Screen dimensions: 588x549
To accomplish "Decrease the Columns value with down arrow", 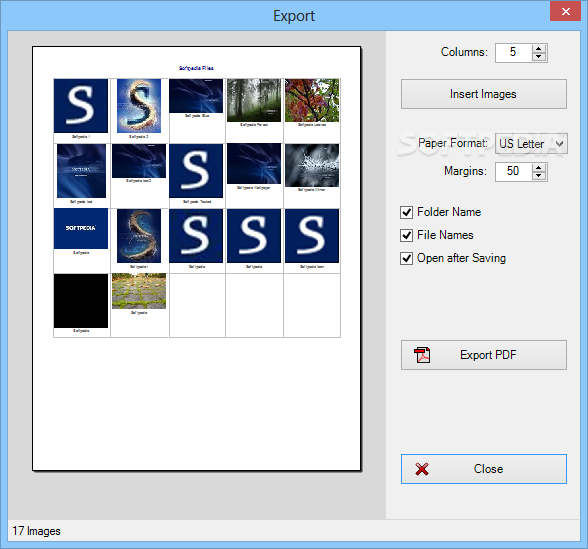I will pos(539,57).
